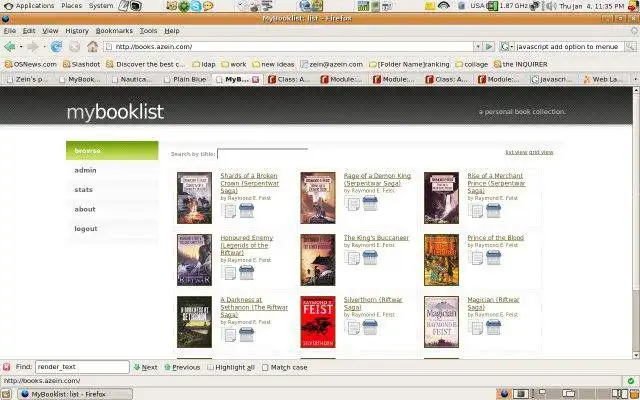Viewport: 640px width, 400px height.
Task: Open The King's Buccaneer title link
Action: (376, 238)
